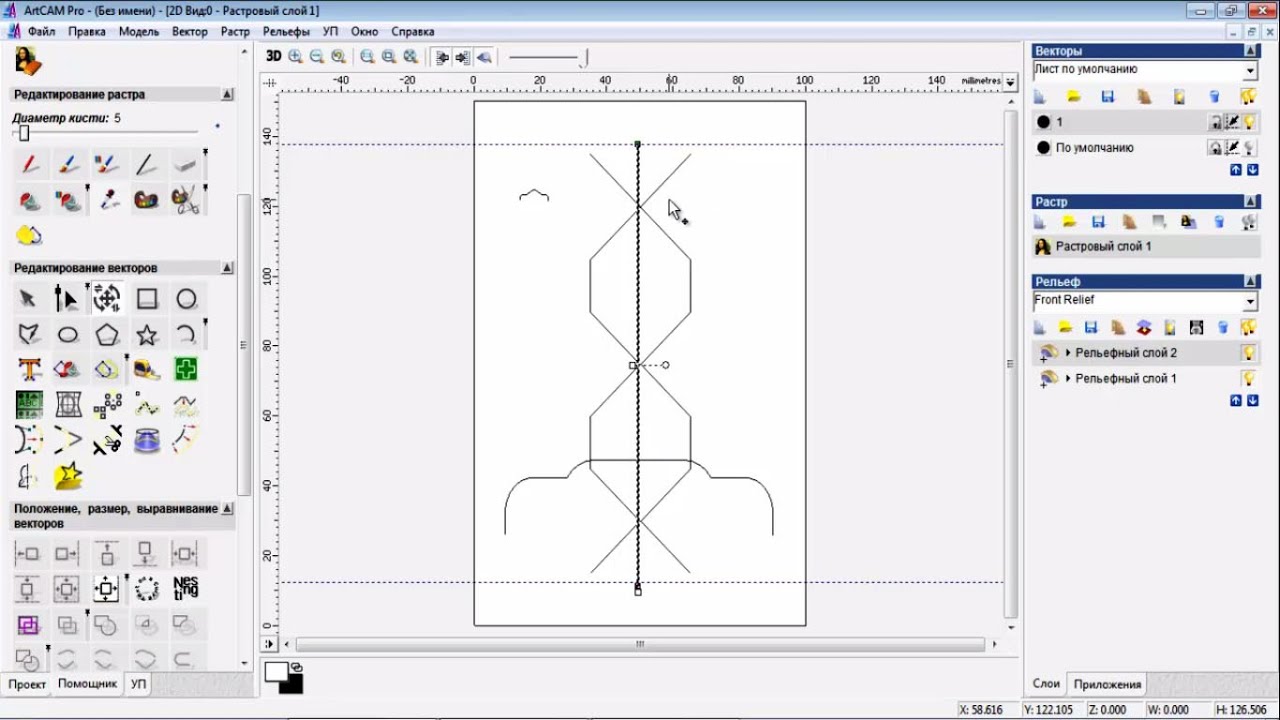Screen dimensions: 1280x720
Task: Switch to the УП tab
Action: point(138,684)
